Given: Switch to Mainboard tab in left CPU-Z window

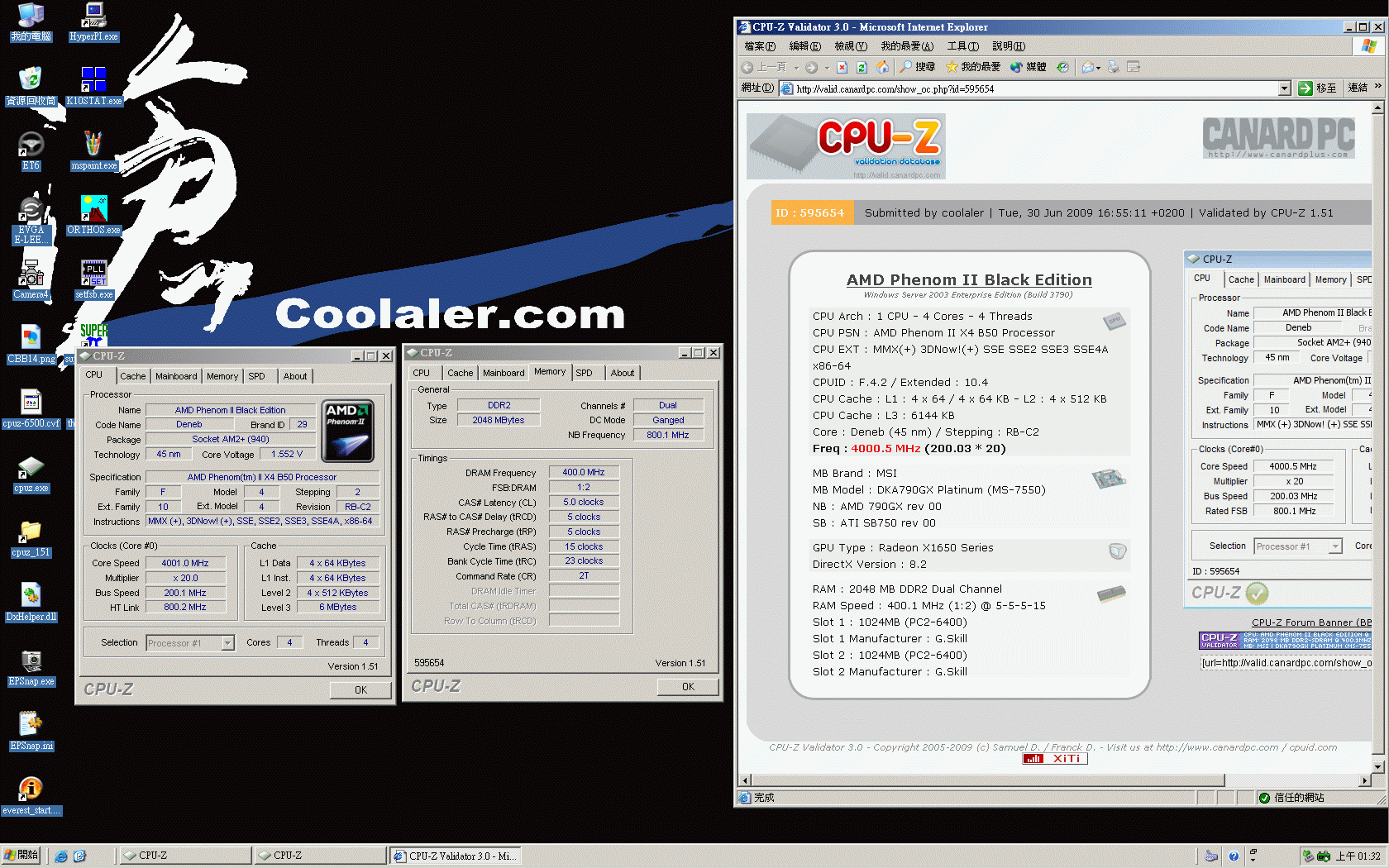Looking at the screenshot, I should pyautogui.click(x=176, y=376).
